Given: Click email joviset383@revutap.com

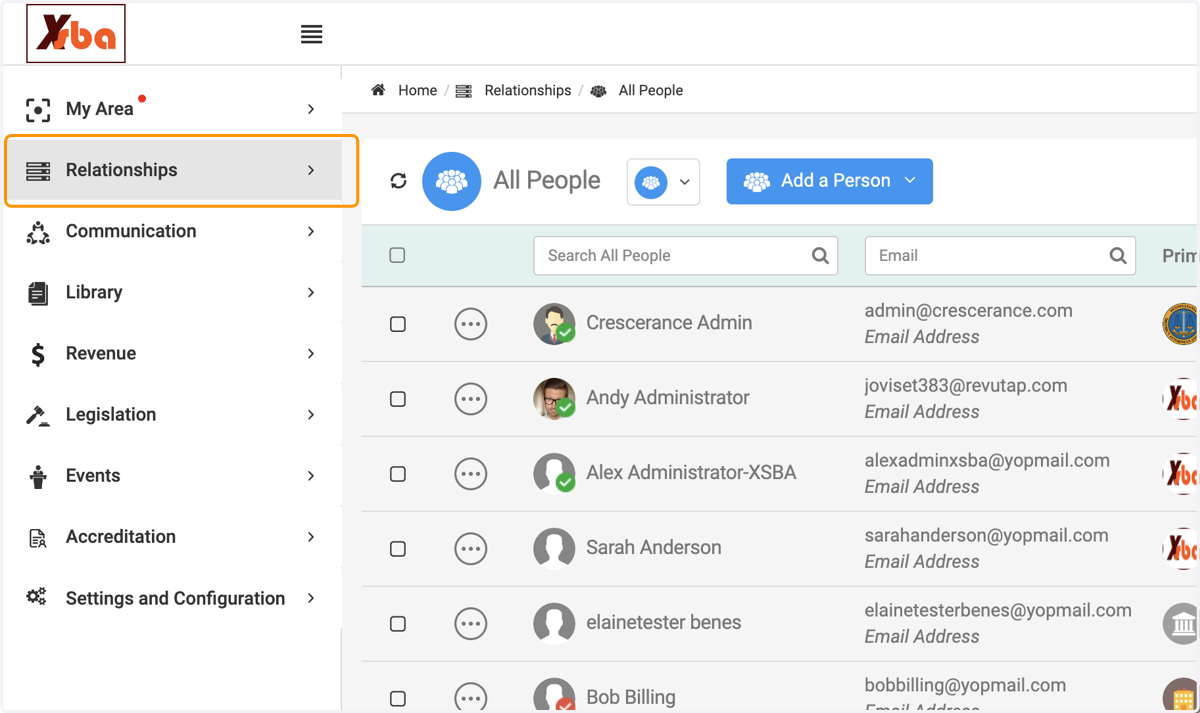Looking at the screenshot, I should pyautogui.click(x=966, y=386).
